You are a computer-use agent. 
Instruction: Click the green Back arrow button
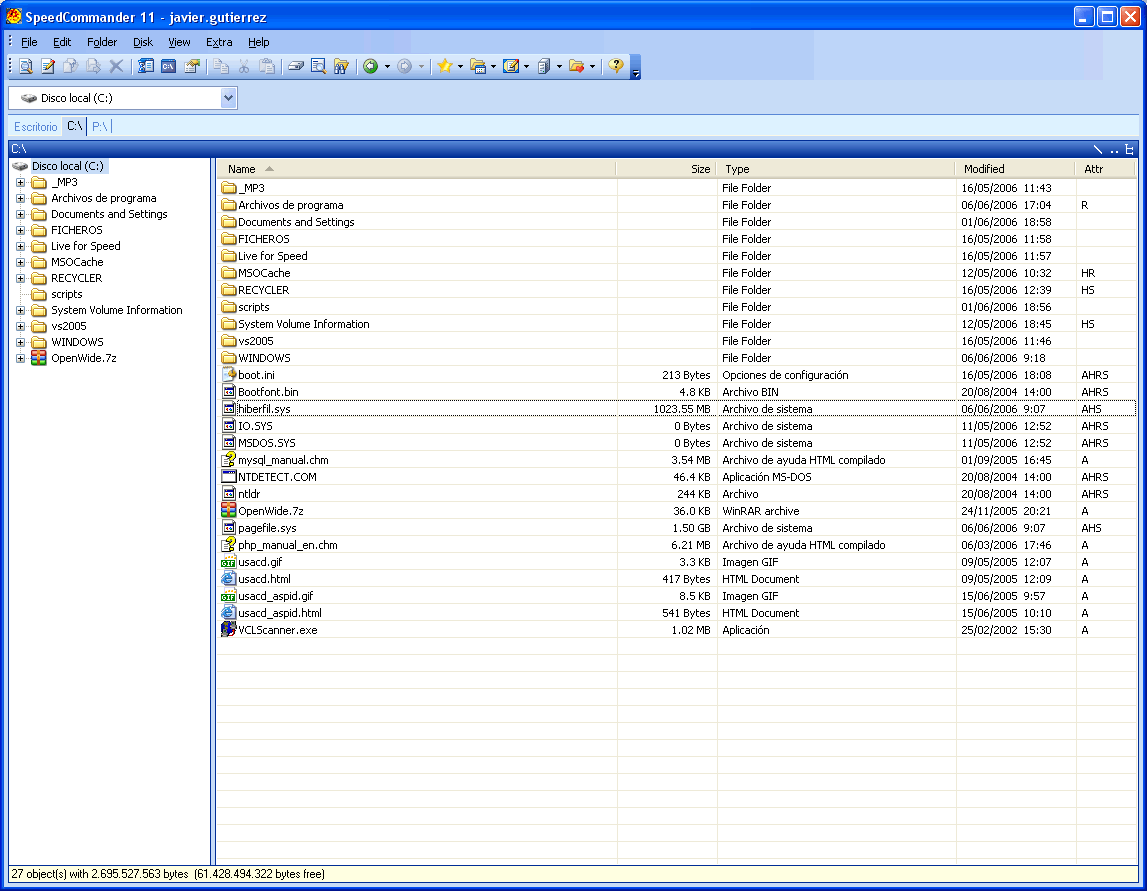[x=371, y=67]
